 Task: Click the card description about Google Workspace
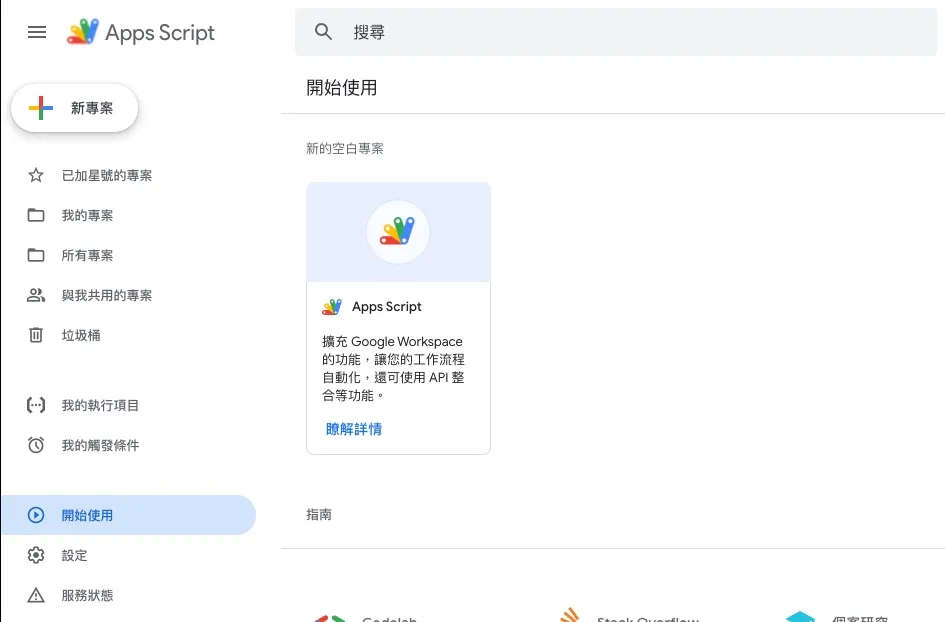(393, 368)
